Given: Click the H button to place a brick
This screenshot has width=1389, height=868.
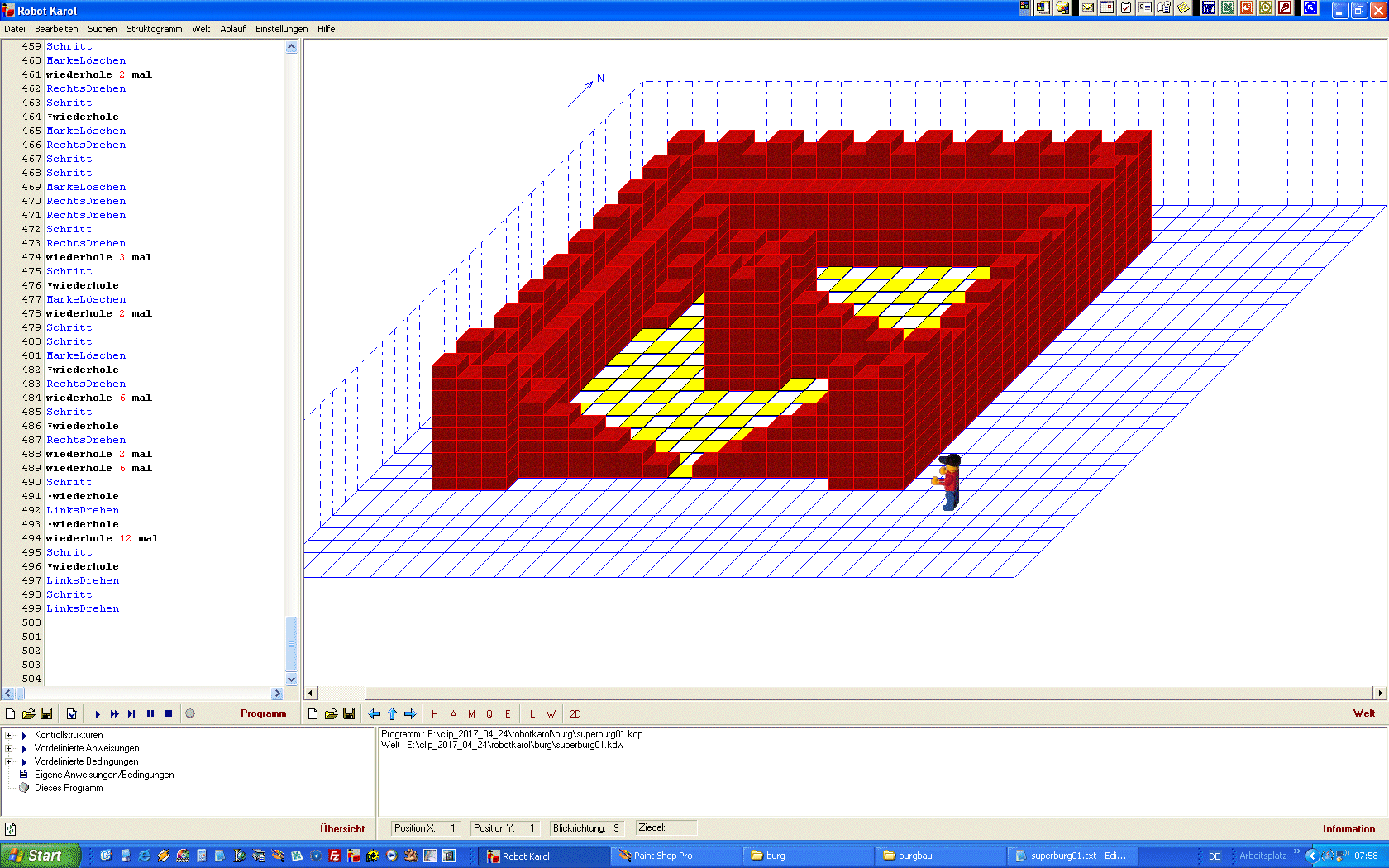Looking at the screenshot, I should click(435, 714).
